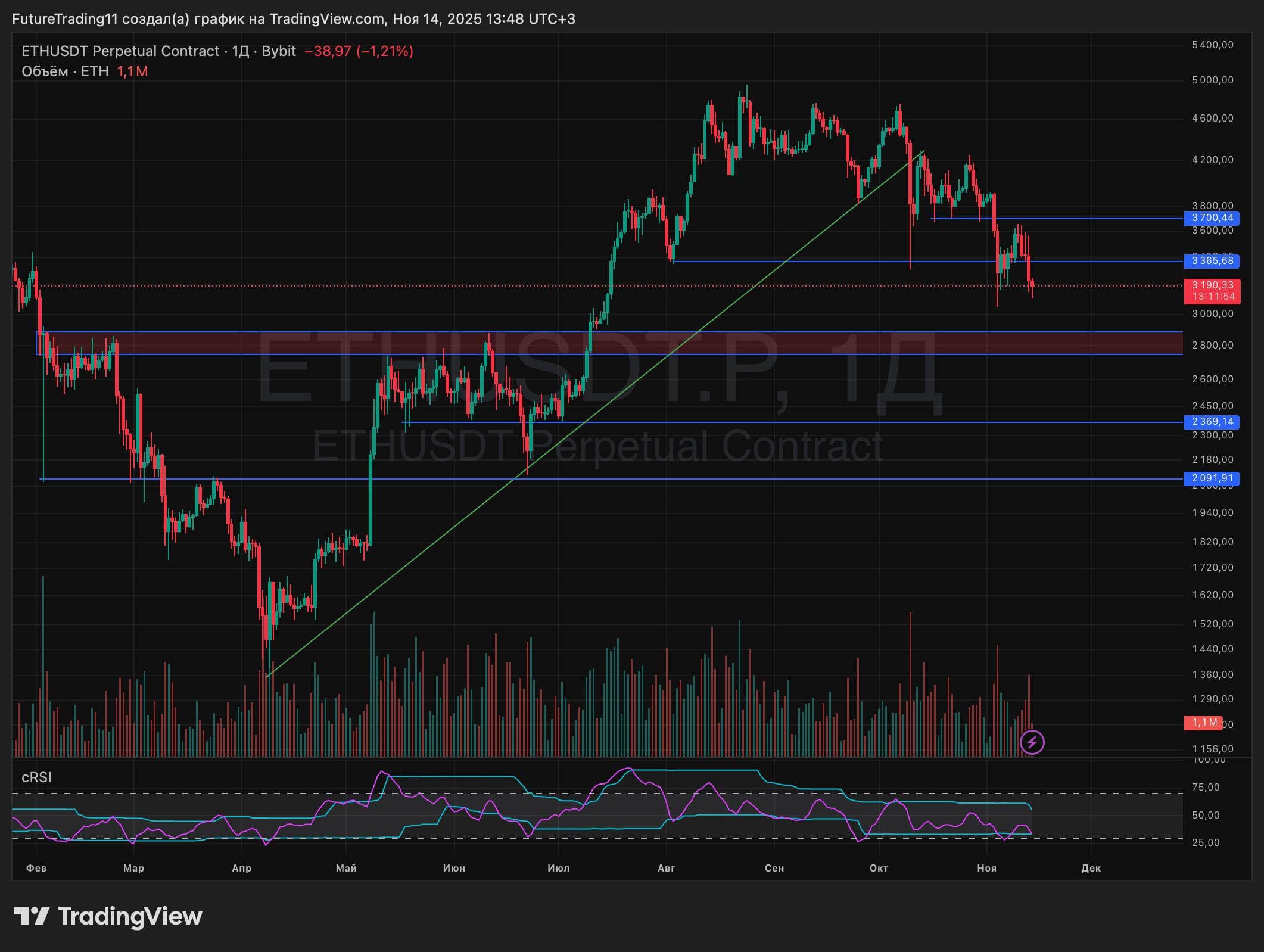Click the TradingView.com text in header
1264x952 pixels.
pos(327,19)
